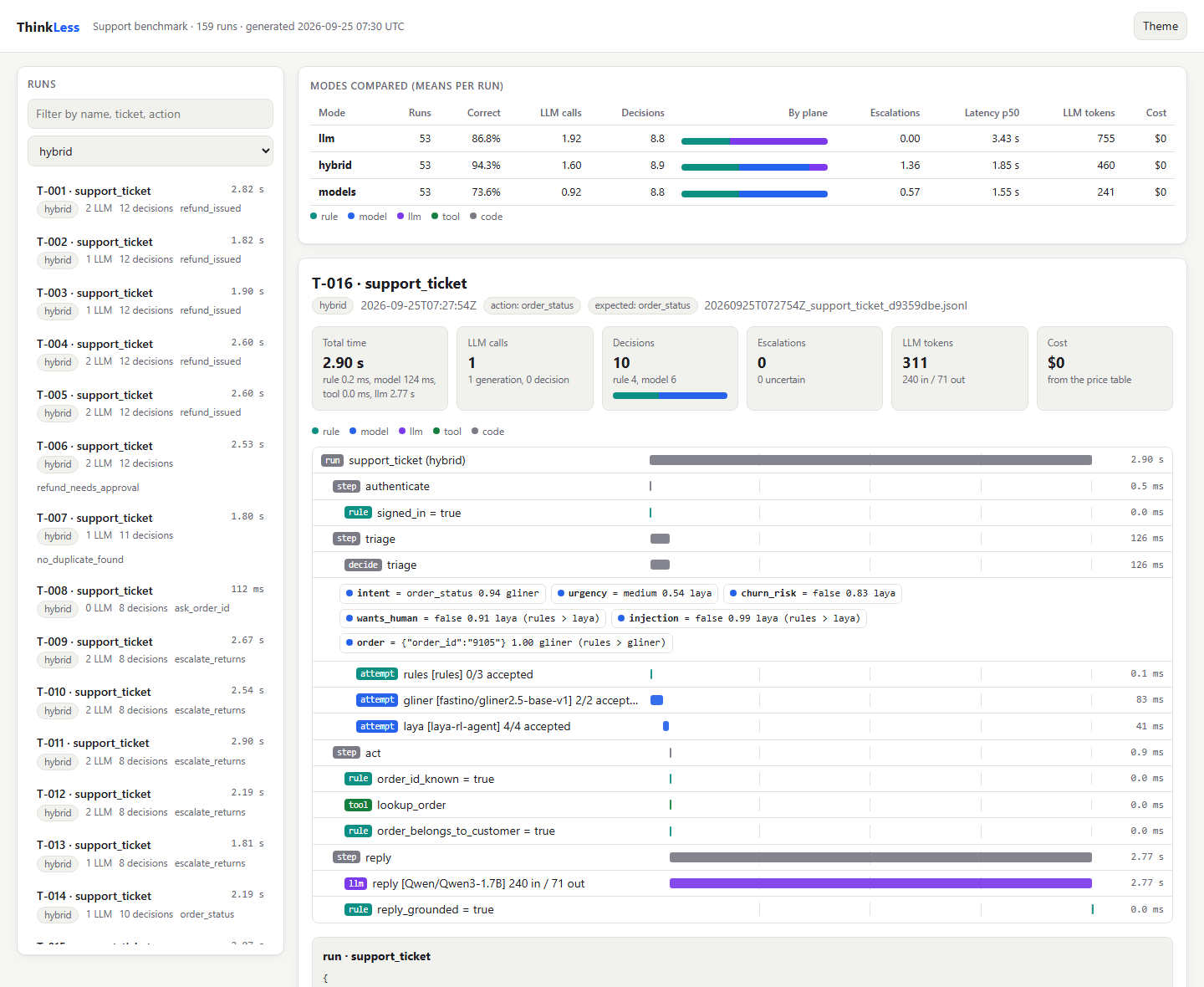Click the rule badge beside signed_in = true
Image resolution: width=1204 pixels, height=987 pixels.
click(x=358, y=513)
